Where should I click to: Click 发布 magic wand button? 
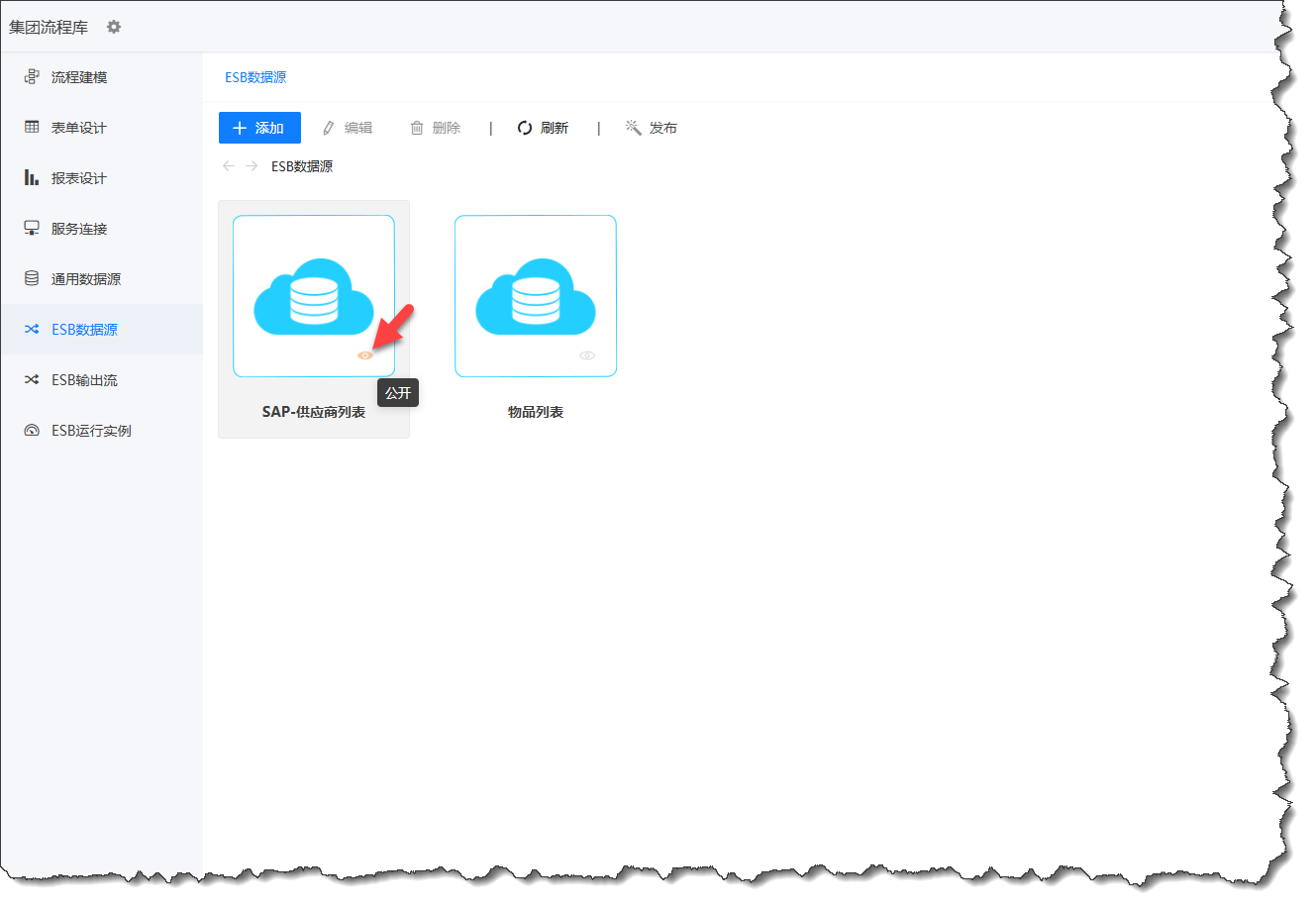tap(652, 128)
